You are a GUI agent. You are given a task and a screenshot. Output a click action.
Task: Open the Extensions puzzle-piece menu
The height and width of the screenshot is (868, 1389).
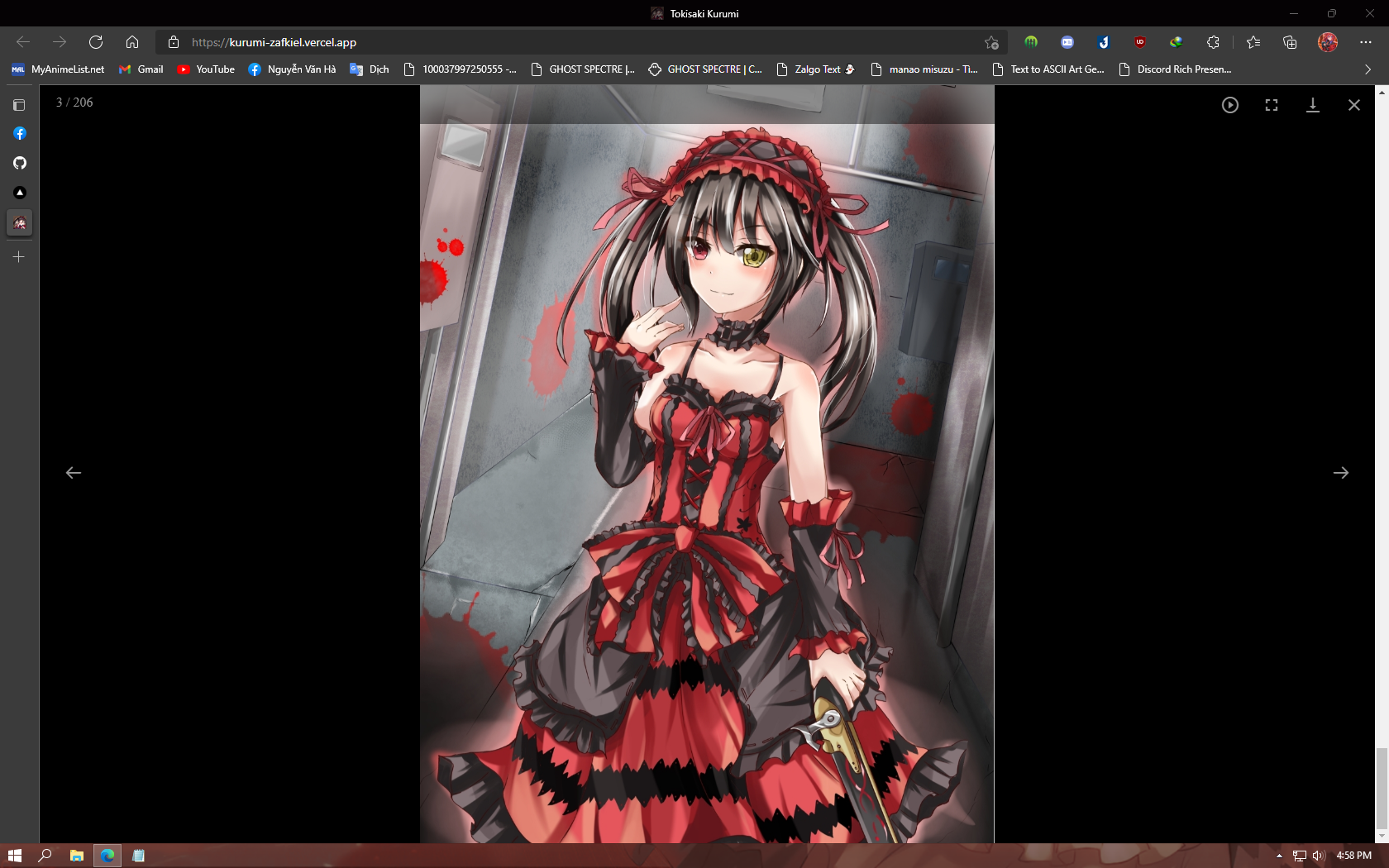click(1213, 42)
